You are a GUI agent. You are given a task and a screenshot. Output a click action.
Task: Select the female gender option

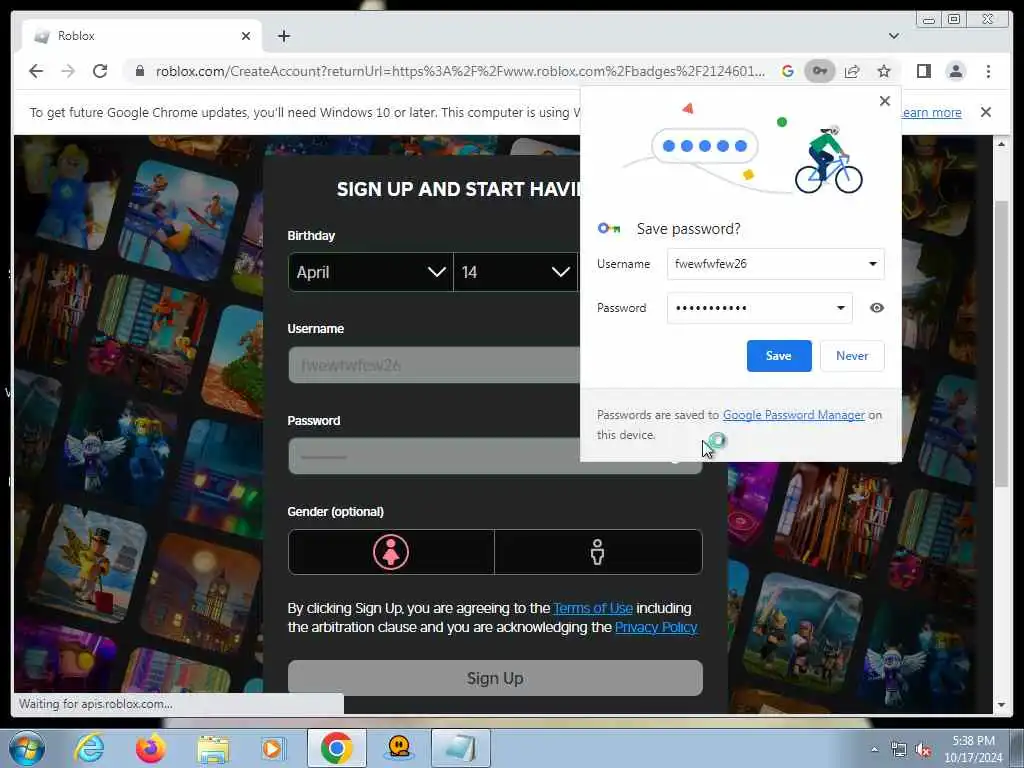click(391, 552)
